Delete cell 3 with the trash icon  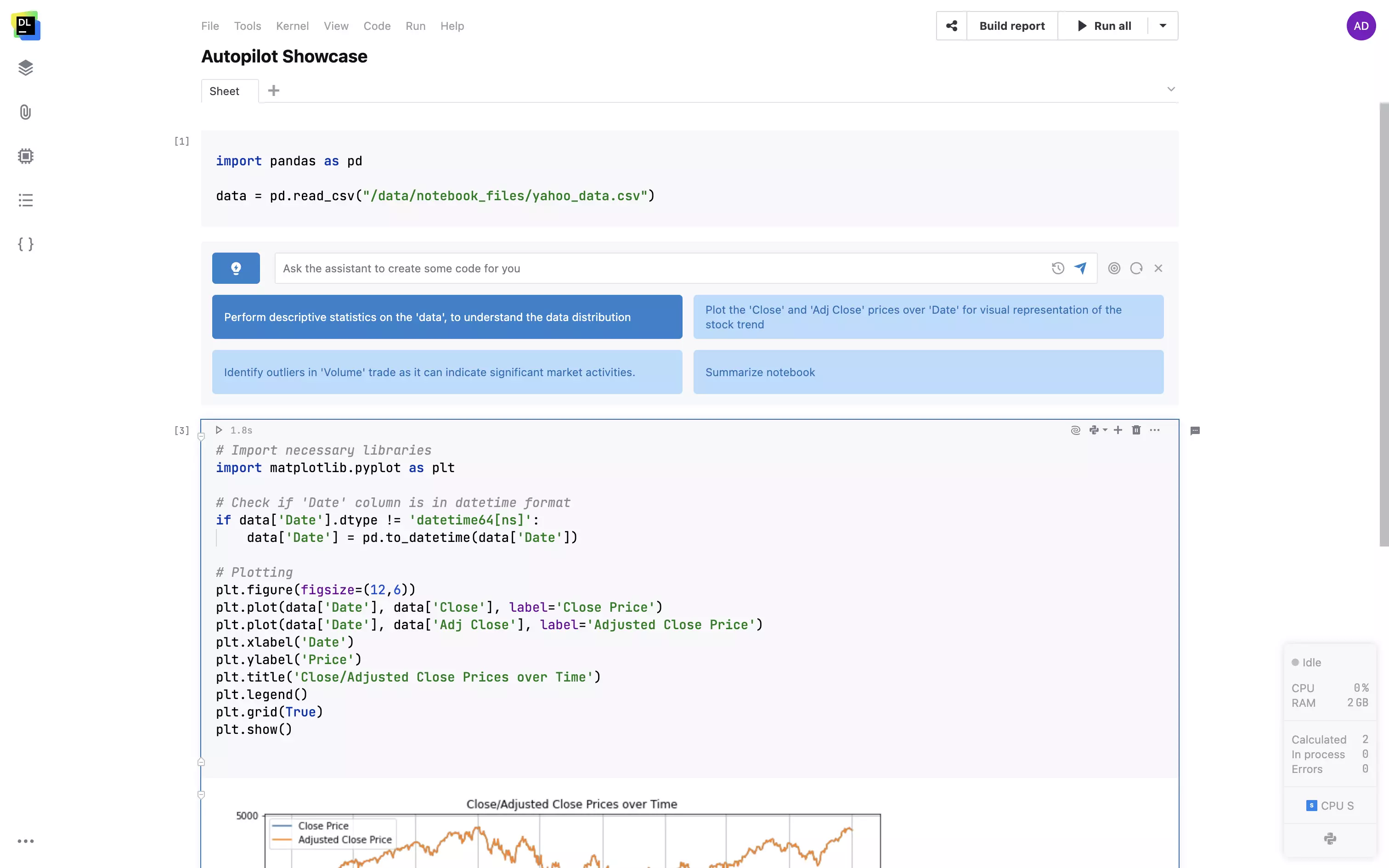1136,430
